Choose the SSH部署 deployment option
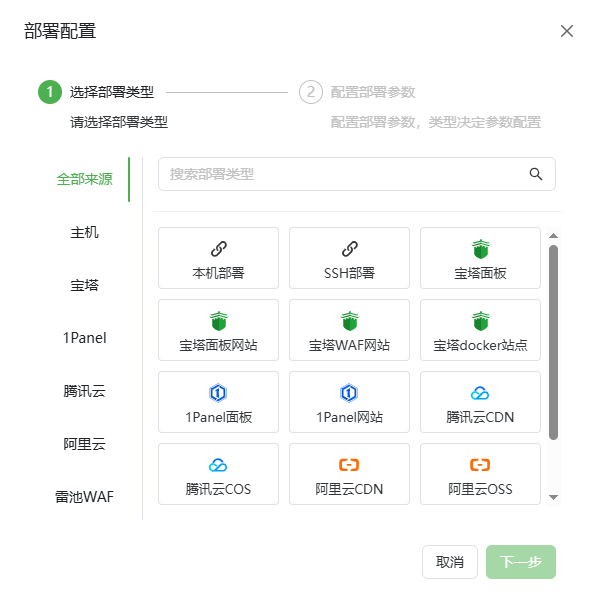The image size is (595, 602). pos(349,258)
